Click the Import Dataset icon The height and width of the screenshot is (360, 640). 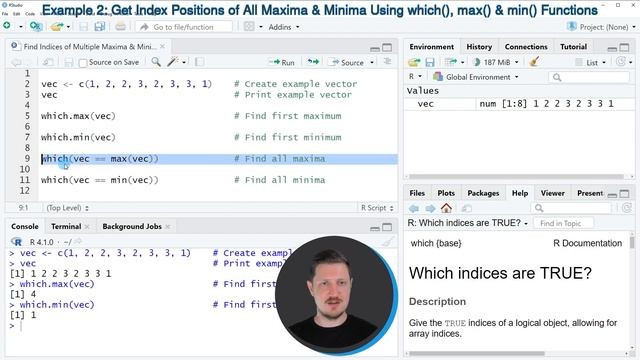[x=451, y=62]
